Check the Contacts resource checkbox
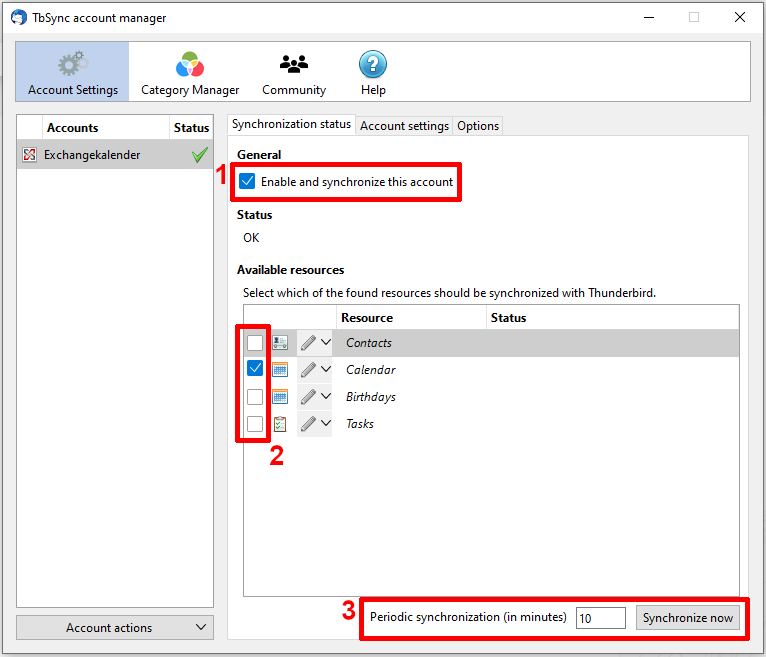This screenshot has width=766, height=657. pos(255,343)
